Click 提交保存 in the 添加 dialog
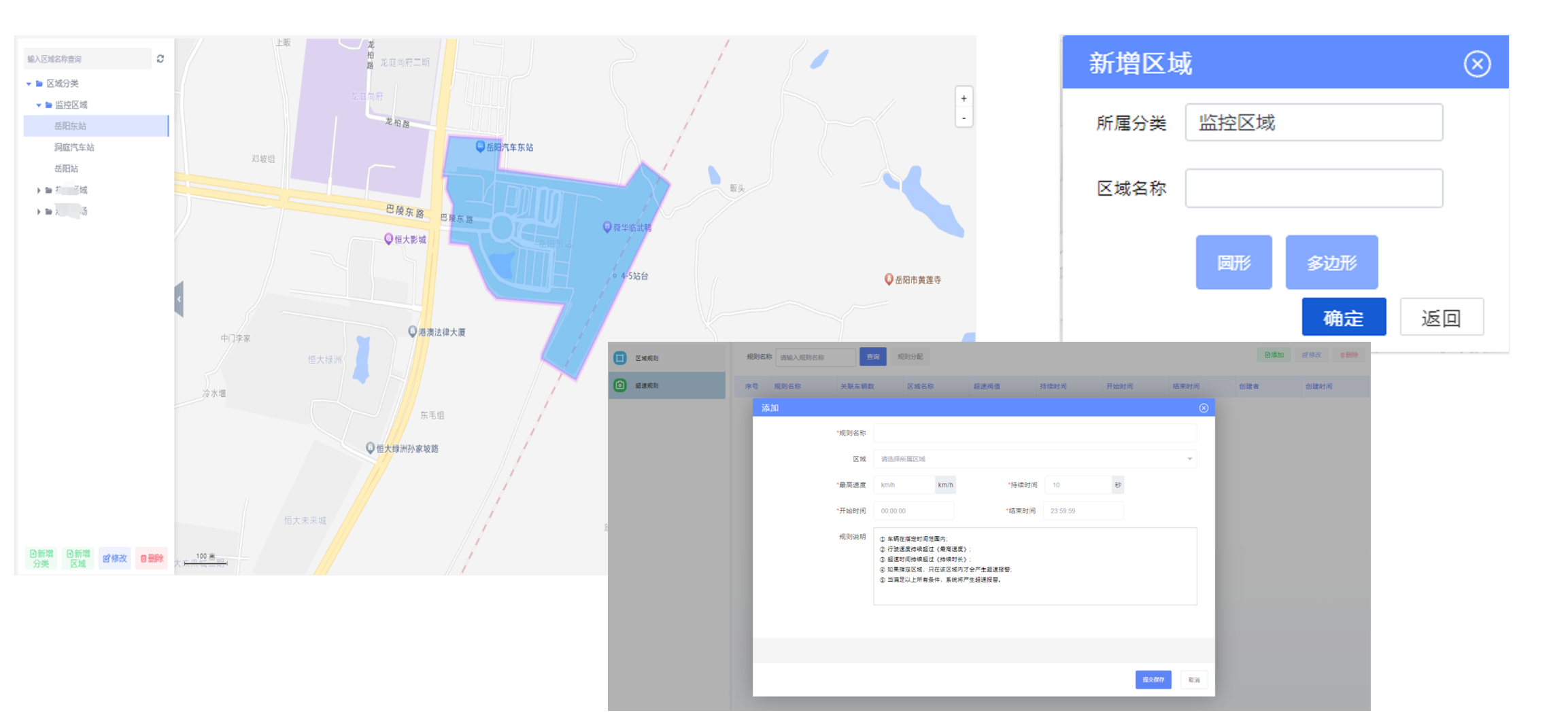1568x721 pixels. 1153,680
